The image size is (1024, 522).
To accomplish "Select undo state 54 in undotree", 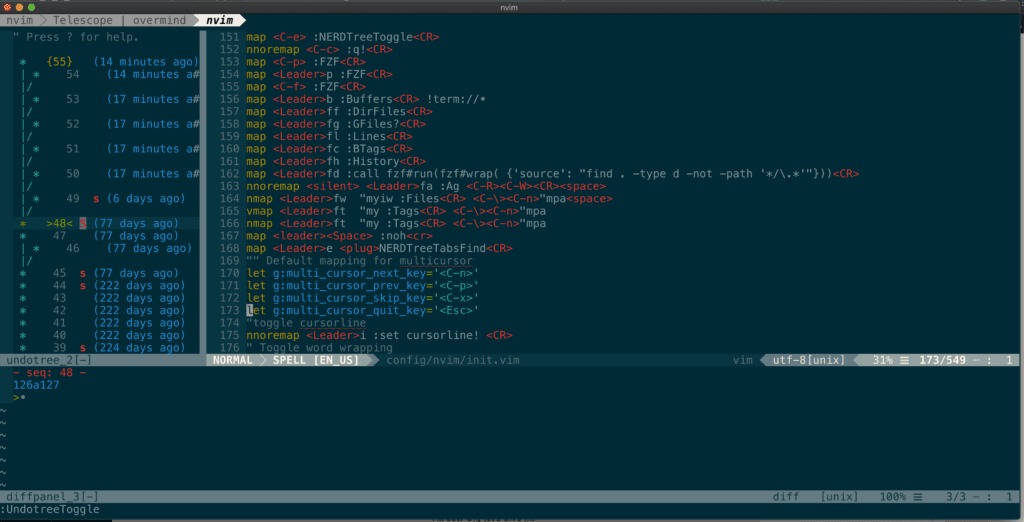I will pyautogui.click(x=72, y=74).
